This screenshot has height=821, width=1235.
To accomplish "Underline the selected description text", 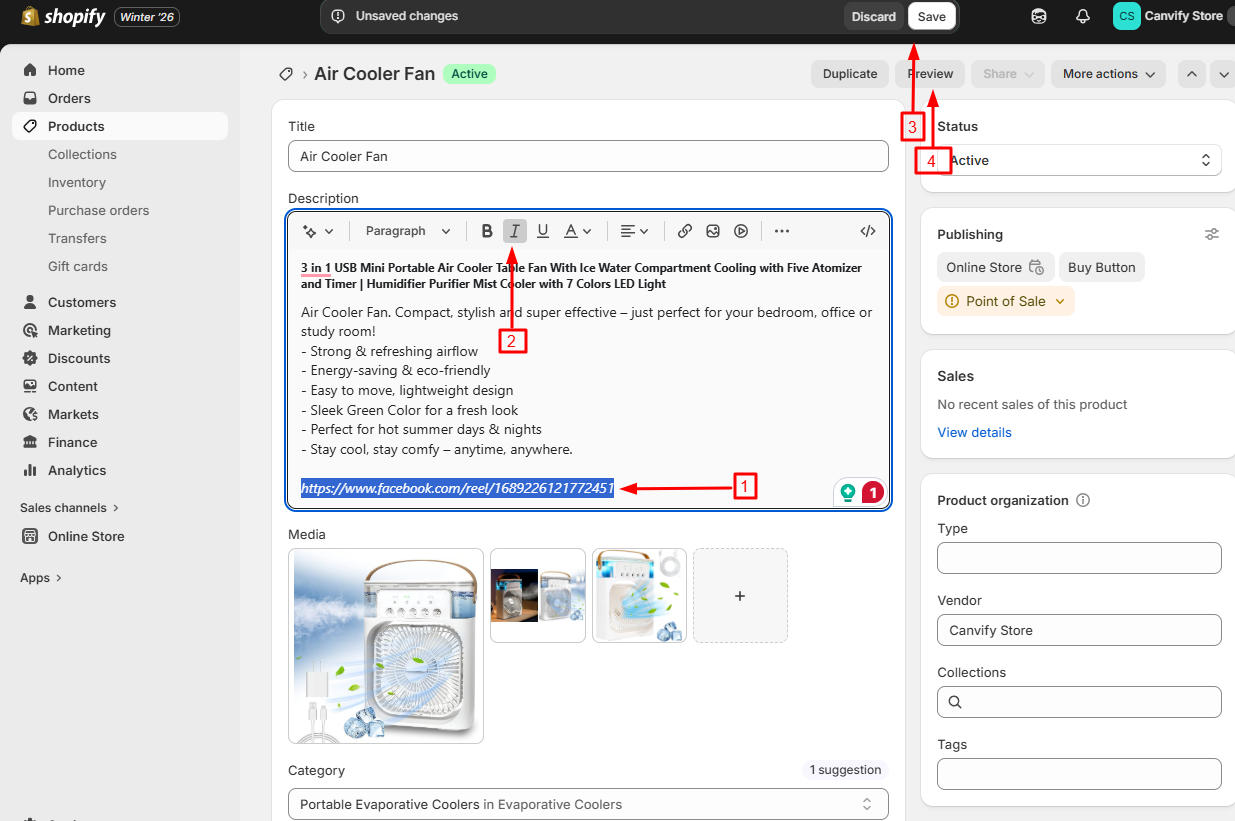I will [542, 231].
